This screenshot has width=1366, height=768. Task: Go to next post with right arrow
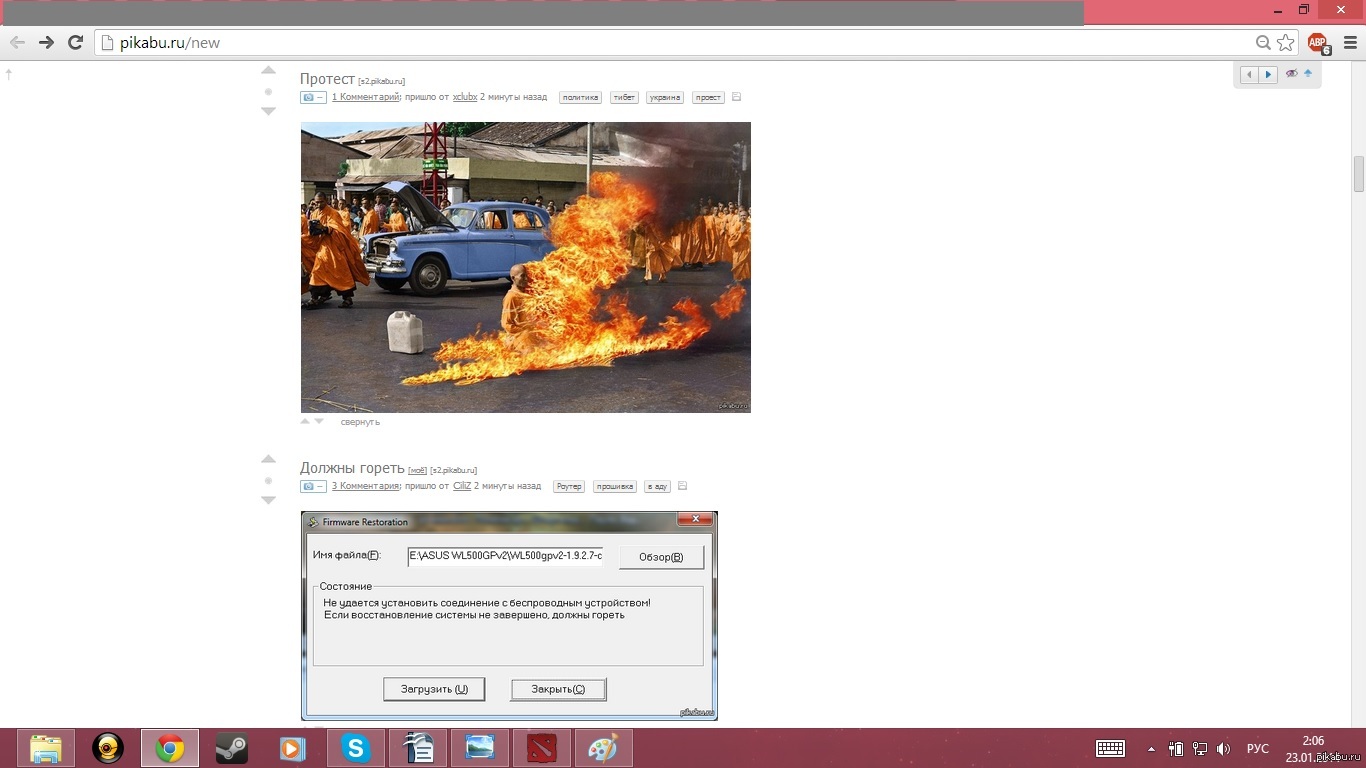pyautogui.click(x=1268, y=74)
